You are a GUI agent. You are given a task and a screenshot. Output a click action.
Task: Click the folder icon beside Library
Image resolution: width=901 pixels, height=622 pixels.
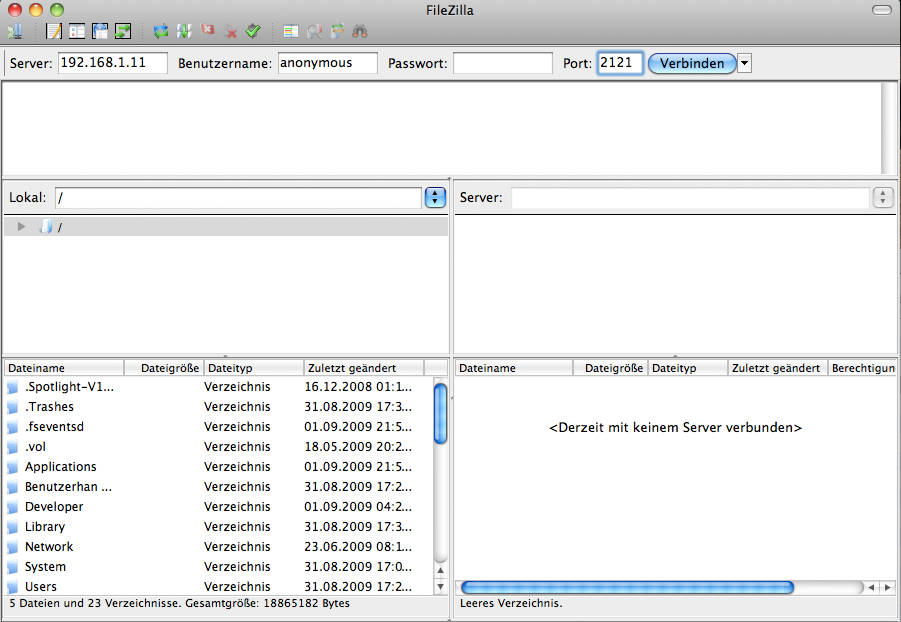[13, 527]
